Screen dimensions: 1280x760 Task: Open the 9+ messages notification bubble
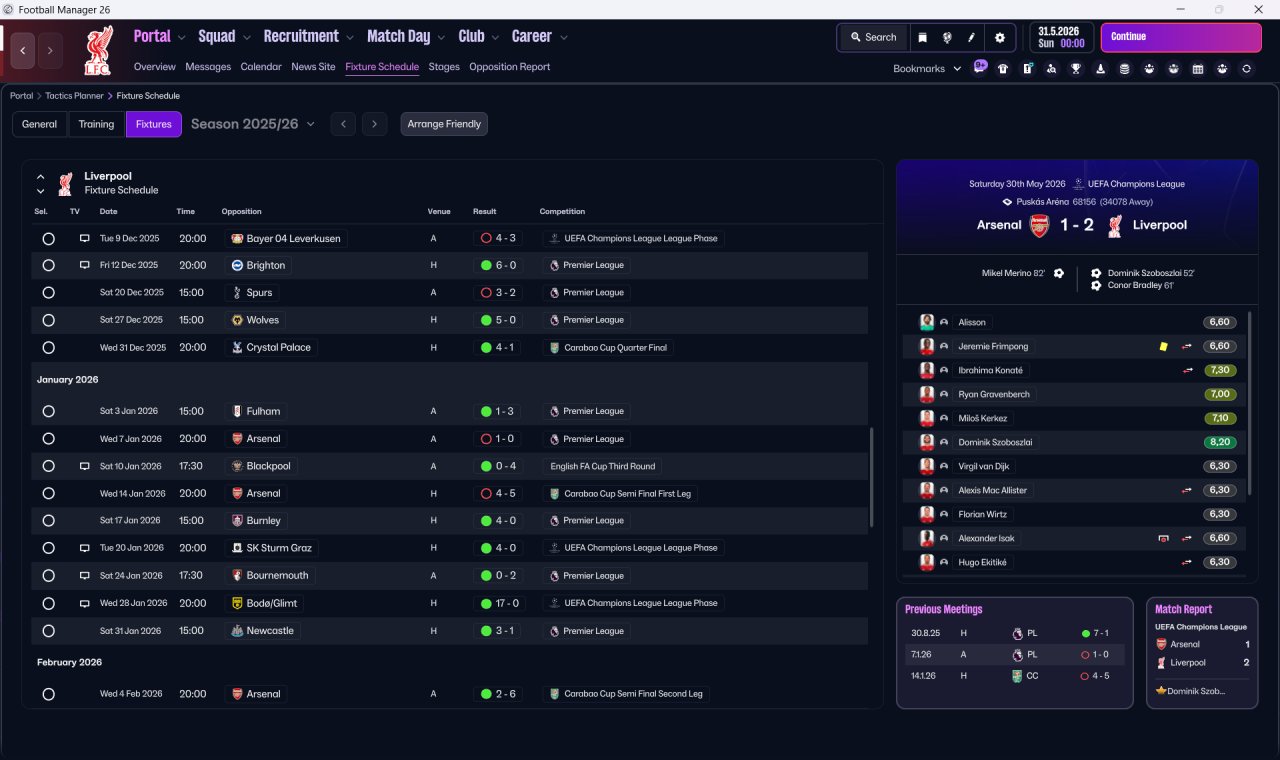(980, 67)
